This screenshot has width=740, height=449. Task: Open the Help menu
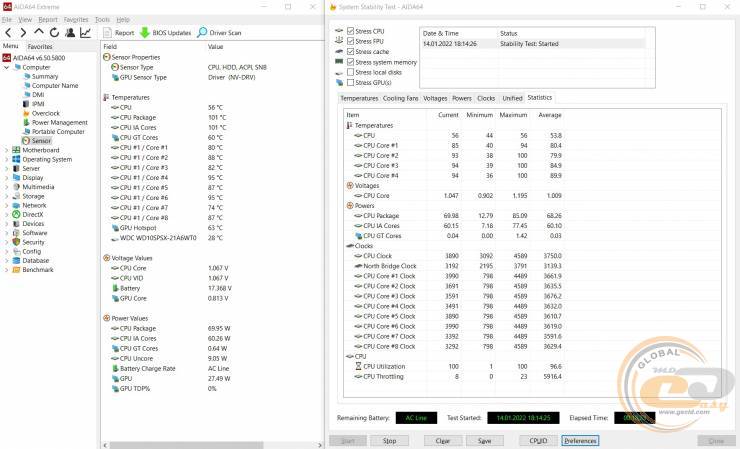(123, 20)
